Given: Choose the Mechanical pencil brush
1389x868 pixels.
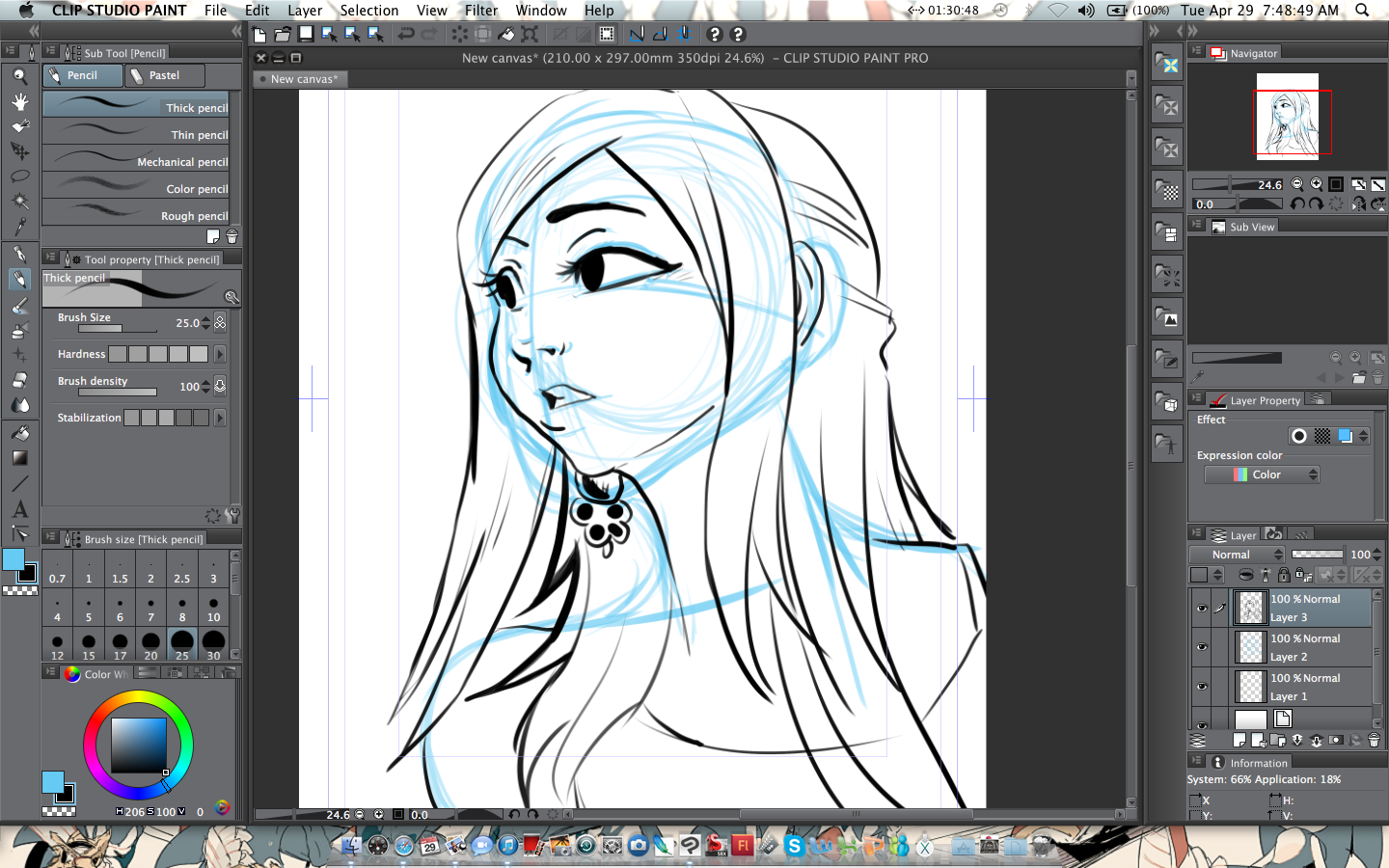Looking at the screenshot, I should [x=136, y=159].
